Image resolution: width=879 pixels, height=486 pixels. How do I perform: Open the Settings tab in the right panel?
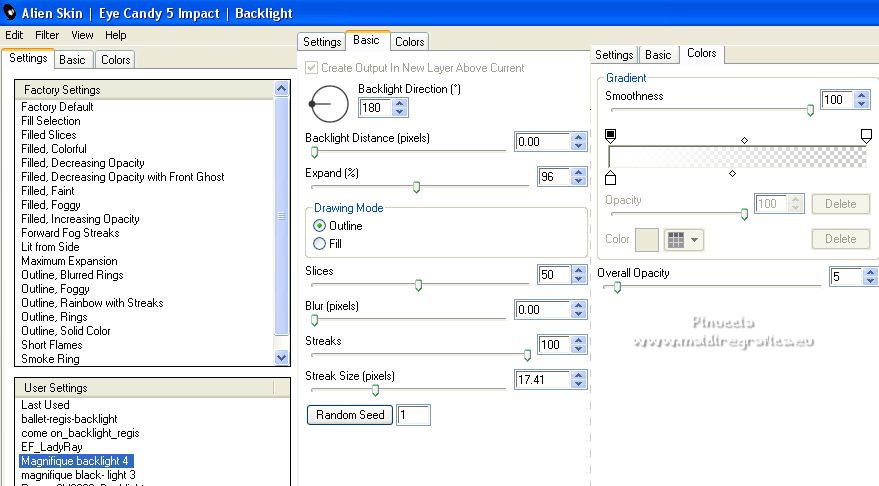tap(614, 54)
